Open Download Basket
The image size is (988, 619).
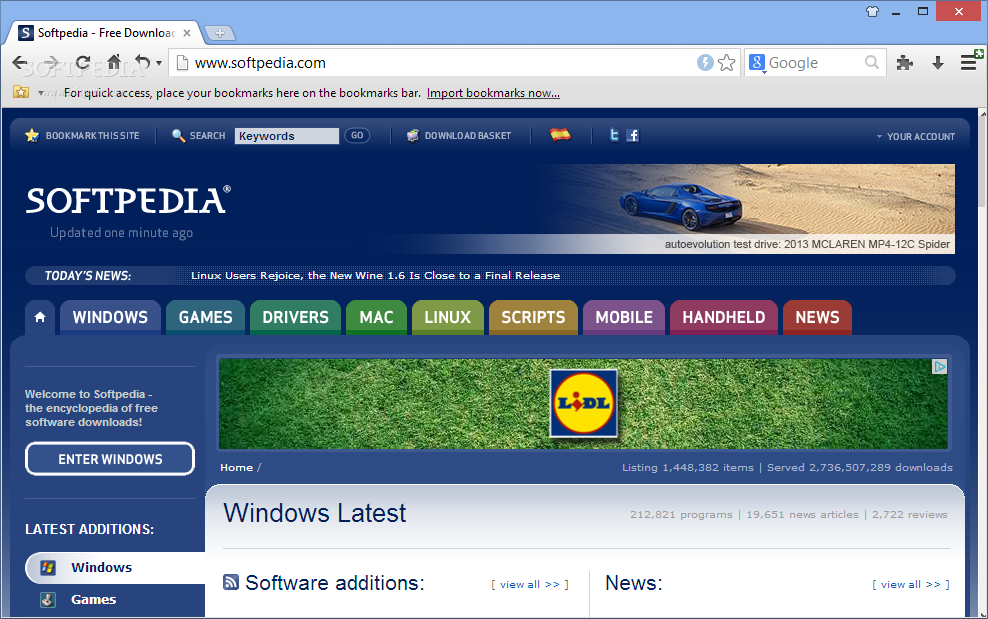click(459, 136)
